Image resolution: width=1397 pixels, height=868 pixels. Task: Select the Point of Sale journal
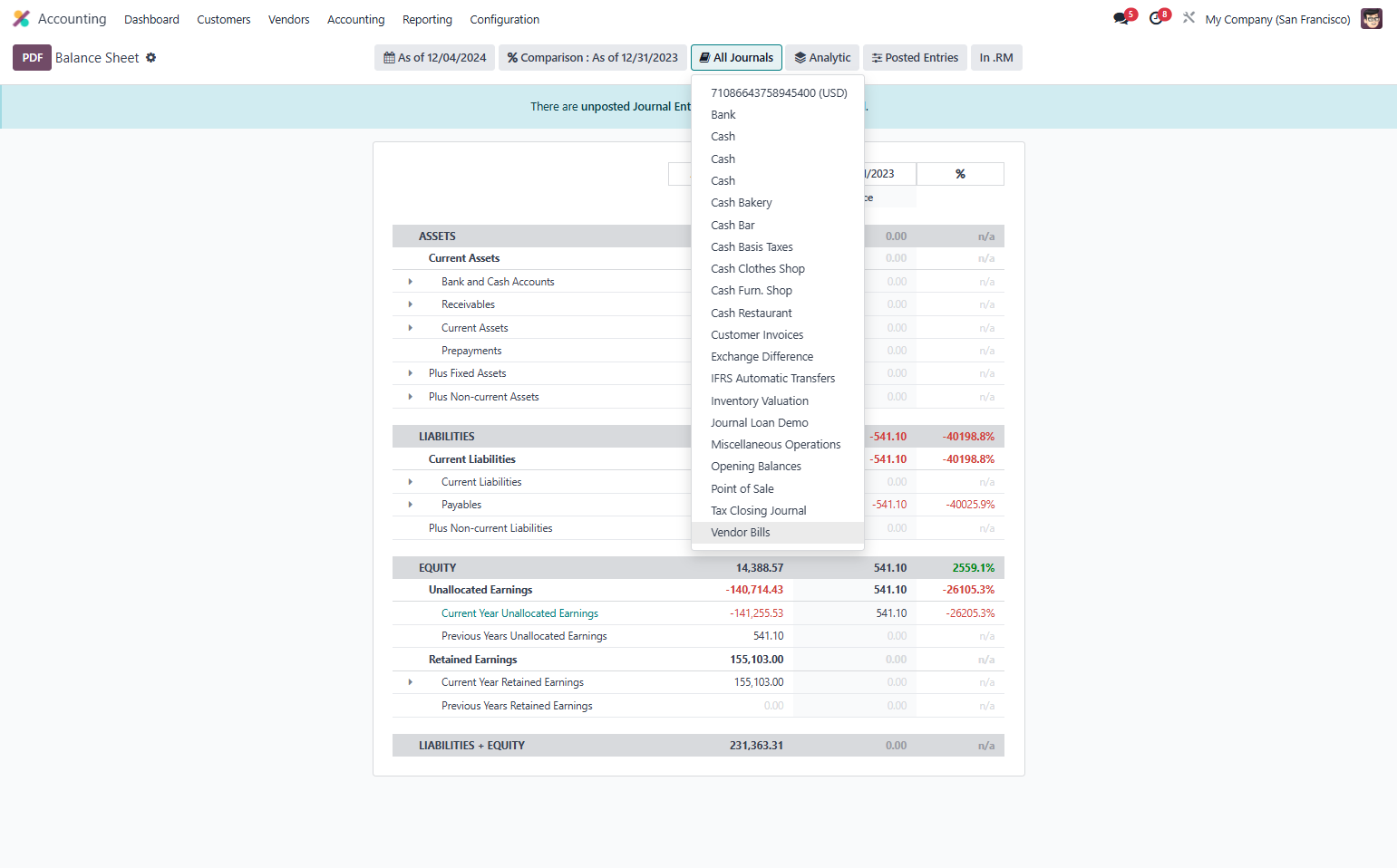point(778,488)
